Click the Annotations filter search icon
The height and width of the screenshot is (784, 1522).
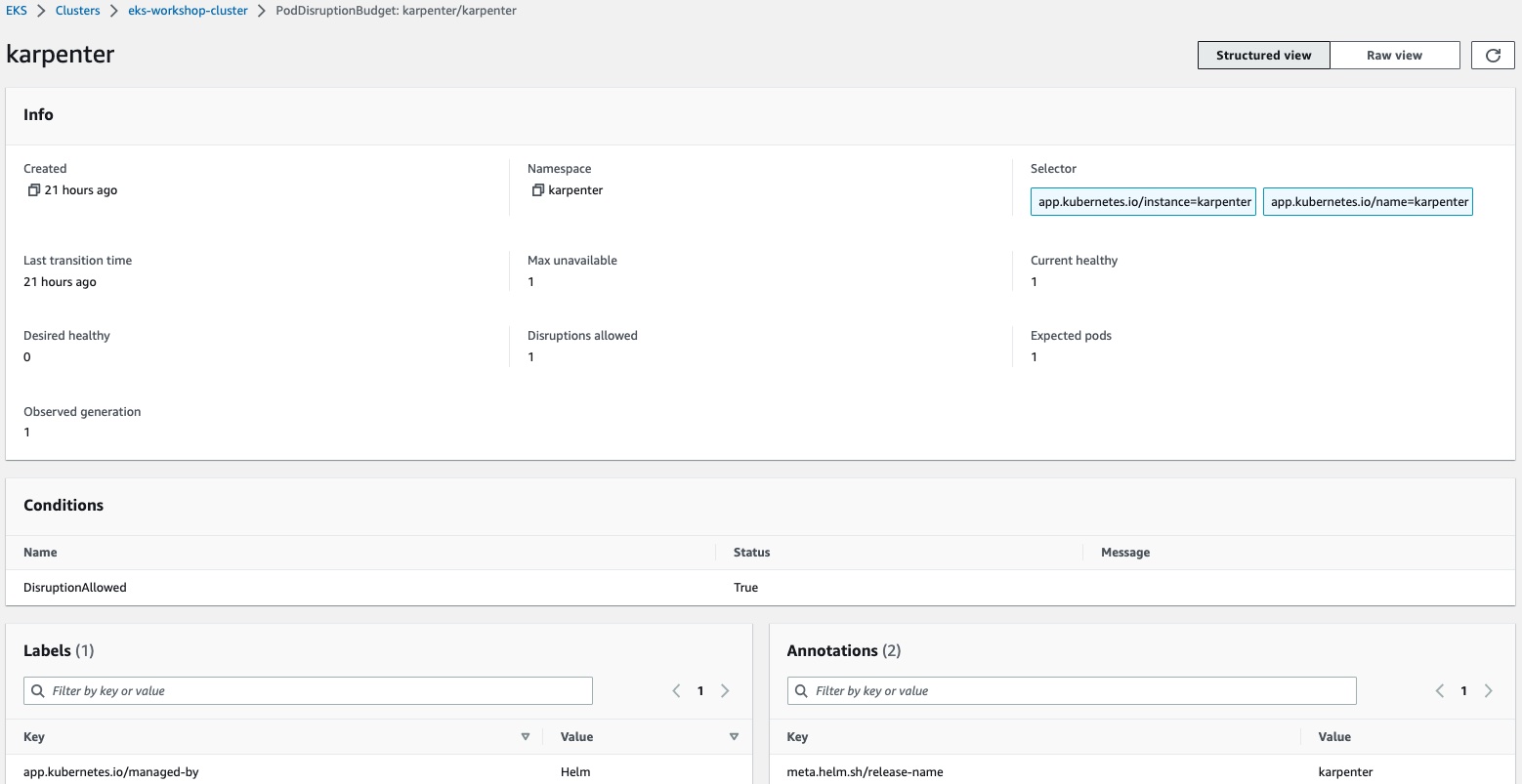pos(802,691)
